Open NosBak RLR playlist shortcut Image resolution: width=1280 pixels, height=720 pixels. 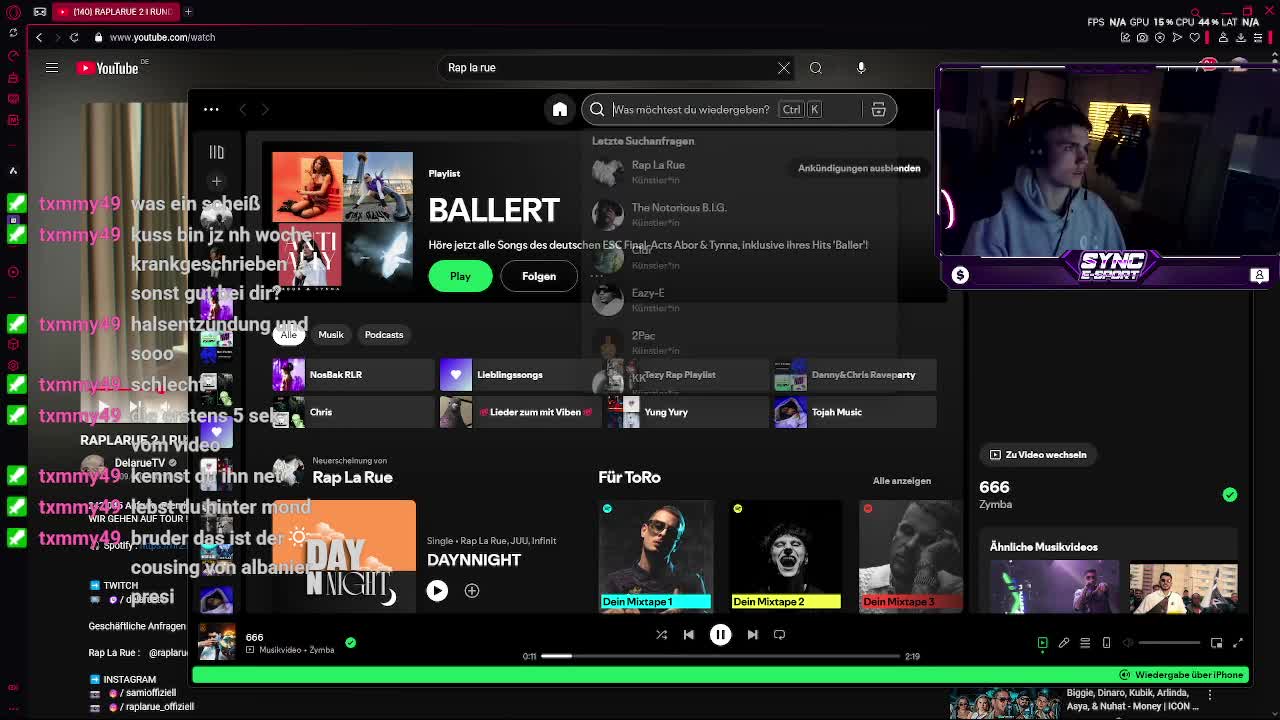pyautogui.click(x=353, y=375)
